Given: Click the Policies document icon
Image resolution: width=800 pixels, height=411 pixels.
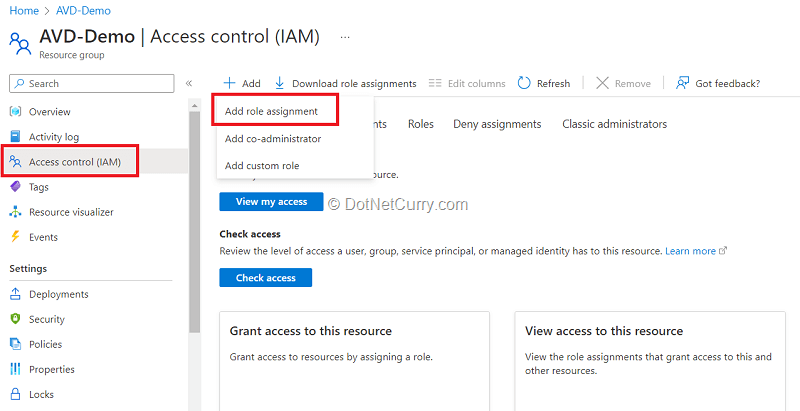Looking at the screenshot, I should coord(16,344).
